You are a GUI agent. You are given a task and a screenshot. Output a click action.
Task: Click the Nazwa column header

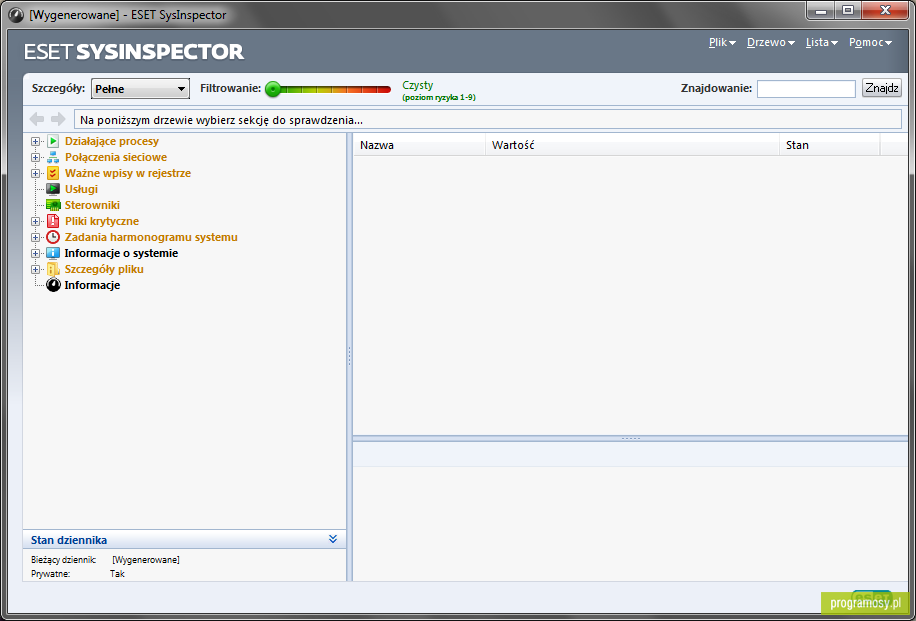point(419,145)
